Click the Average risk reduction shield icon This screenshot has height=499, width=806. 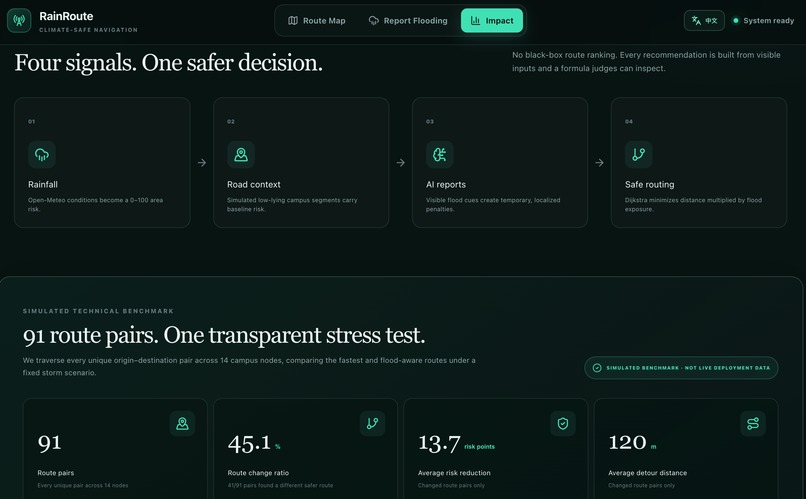563,423
